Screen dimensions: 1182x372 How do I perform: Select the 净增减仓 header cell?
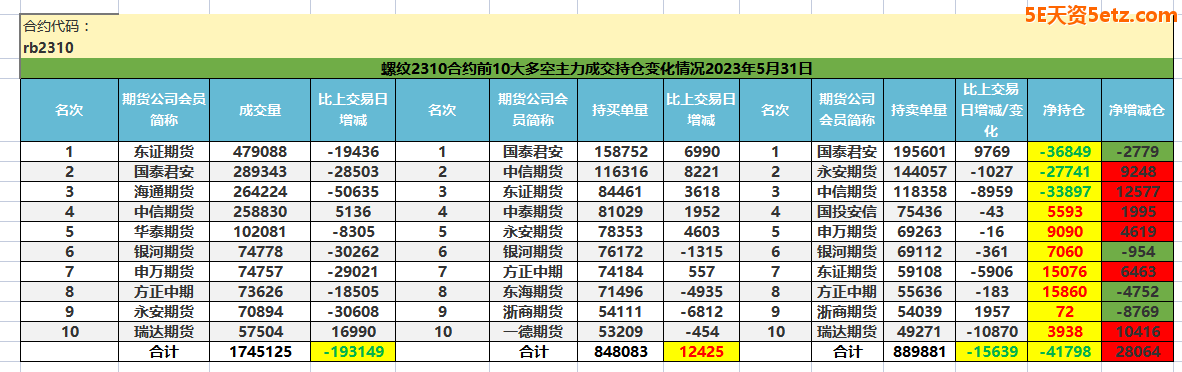pos(1138,110)
